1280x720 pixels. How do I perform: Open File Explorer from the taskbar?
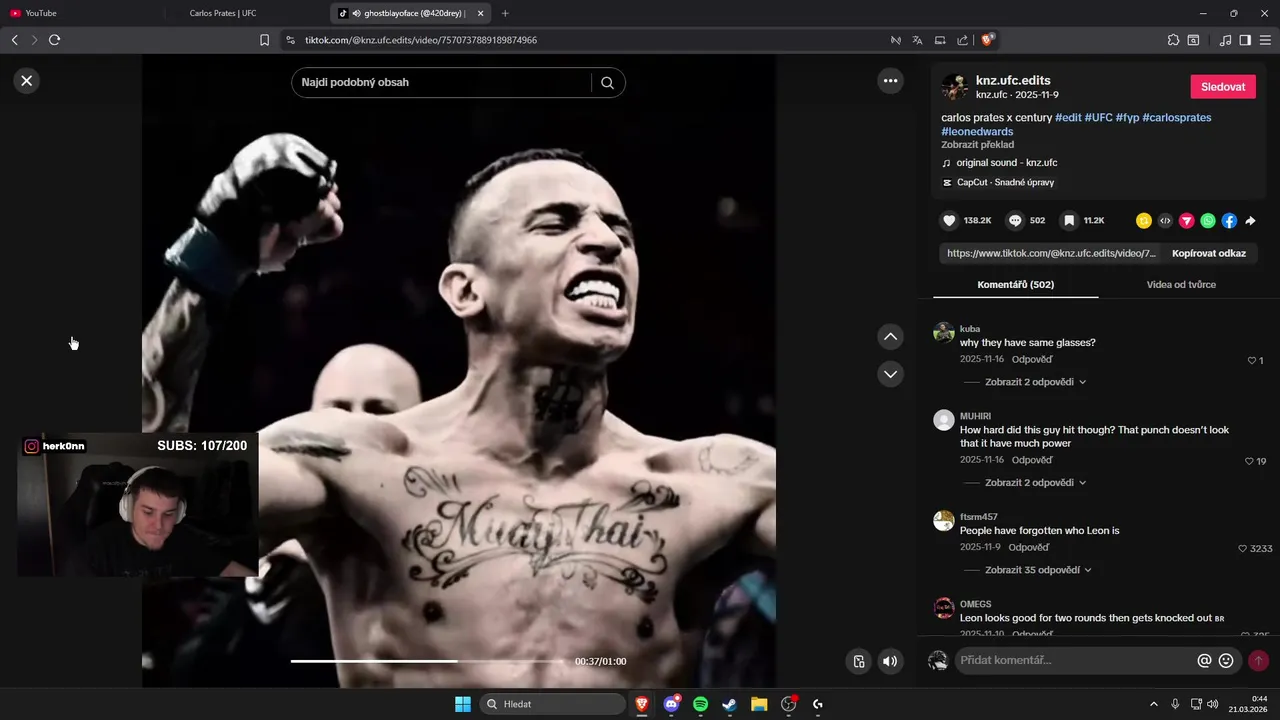click(x=759, y=704)
